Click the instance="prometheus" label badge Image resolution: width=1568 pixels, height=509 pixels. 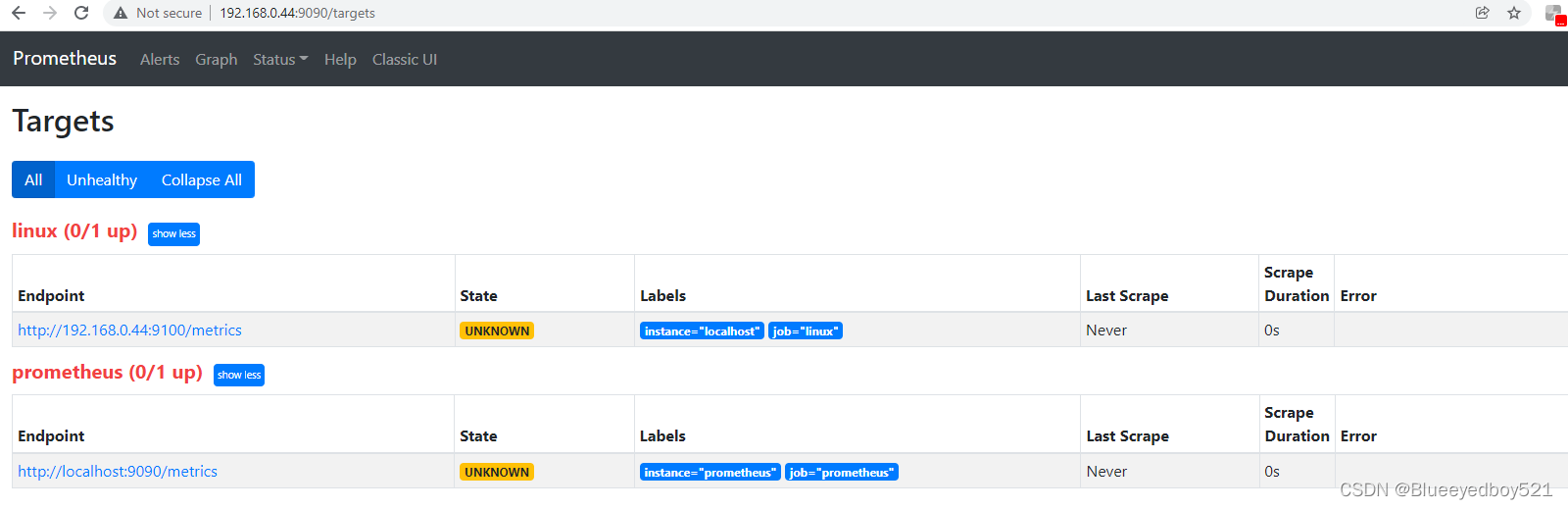pos(710,473)
